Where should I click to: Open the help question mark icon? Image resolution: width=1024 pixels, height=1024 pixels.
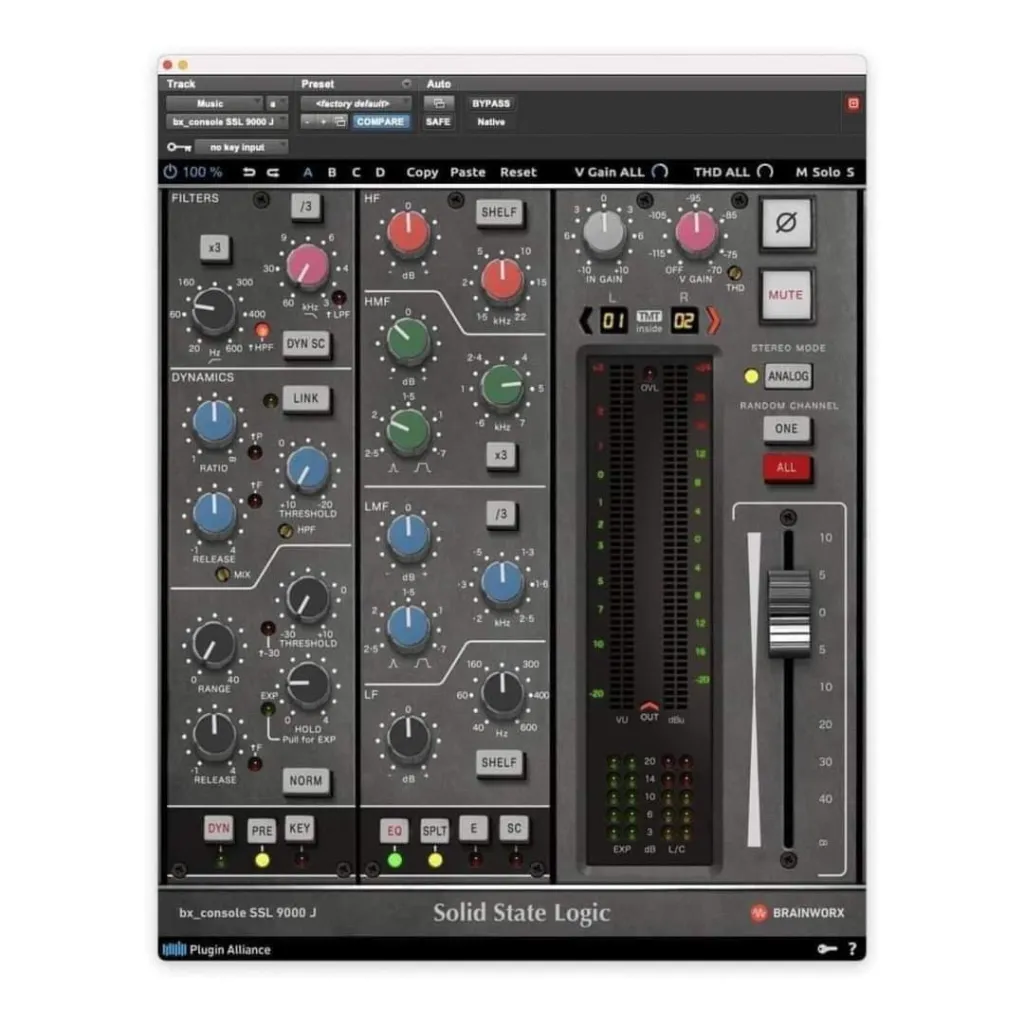(x=852, y=949)
